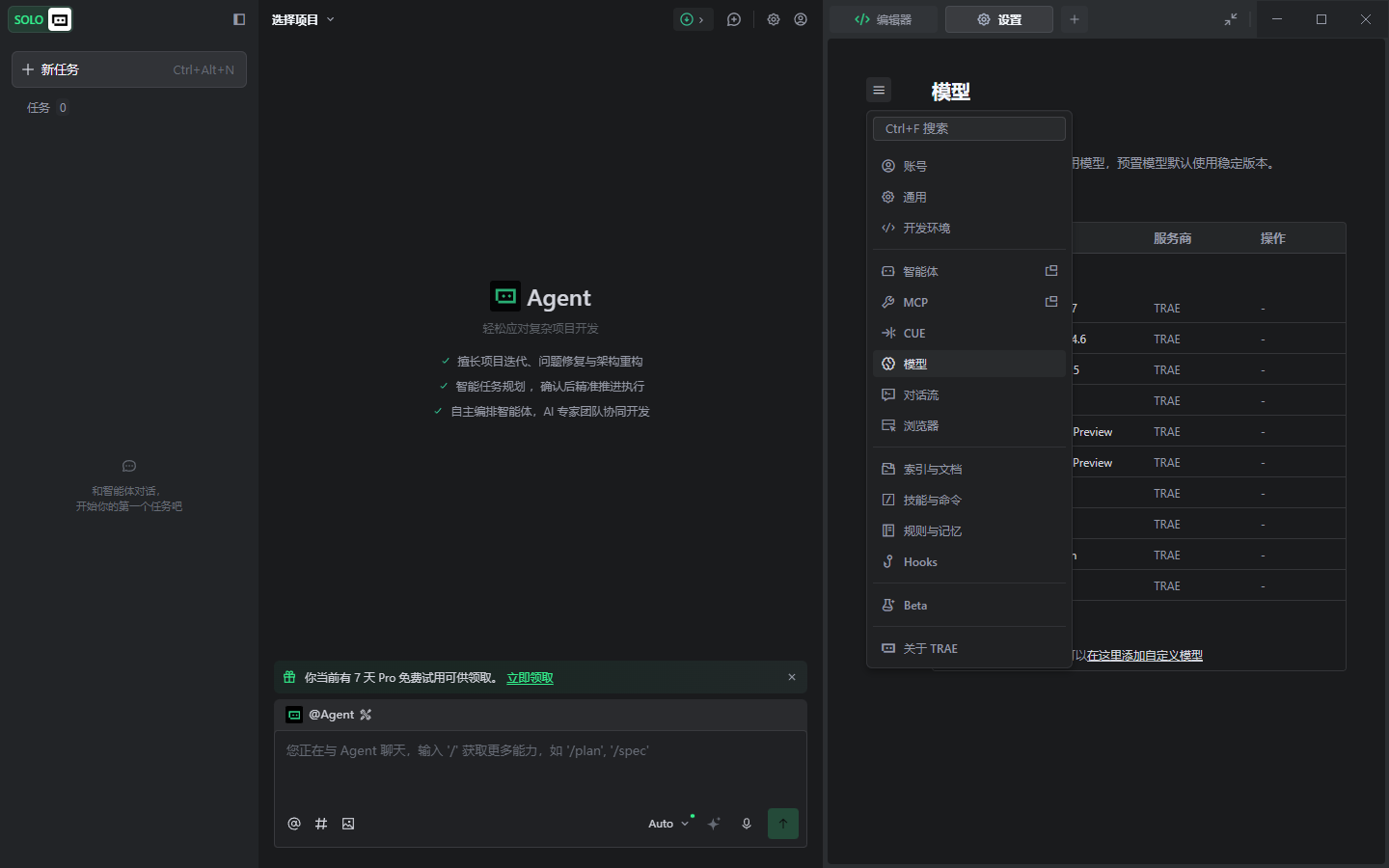Click external link icon beside MCP
The height and width of the screenshot is (868, 1389).
(x=1051, y=302)
